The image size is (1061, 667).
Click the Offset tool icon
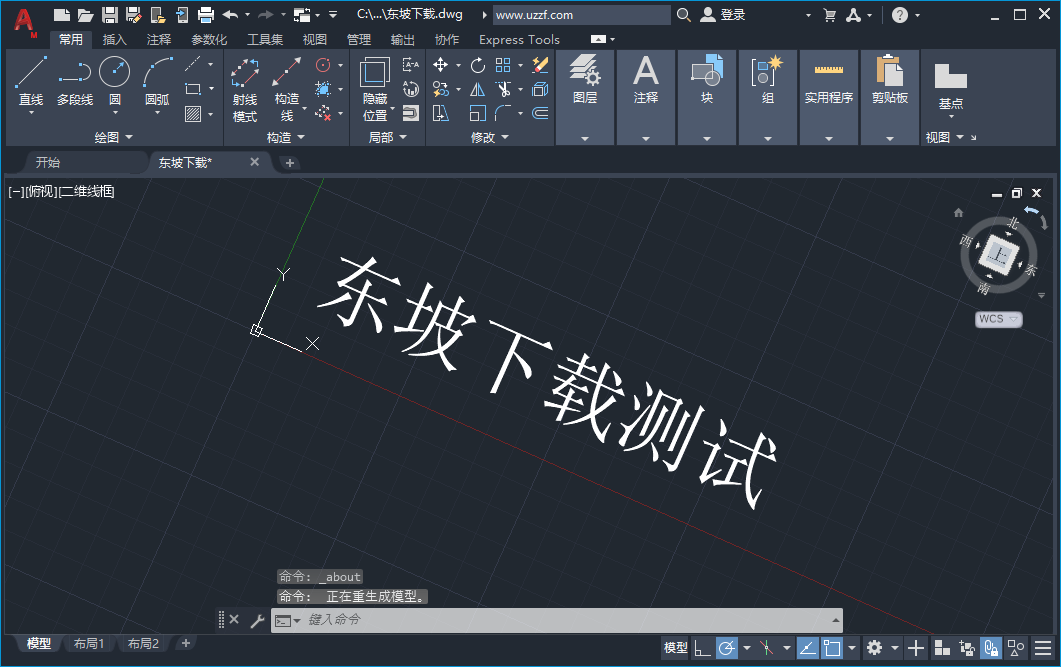[540, 113]
